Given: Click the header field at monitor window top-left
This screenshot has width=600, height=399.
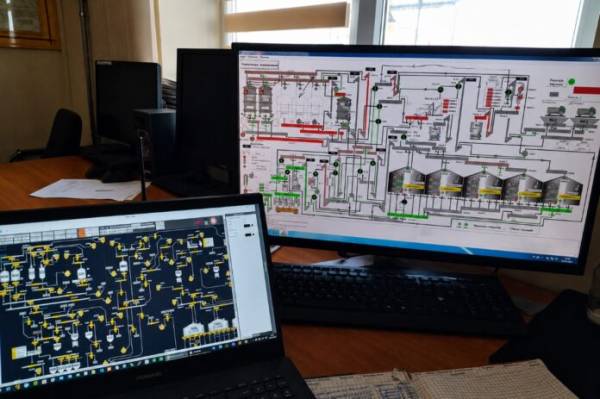Looking at the screenshot, I should tap(260, 65).
